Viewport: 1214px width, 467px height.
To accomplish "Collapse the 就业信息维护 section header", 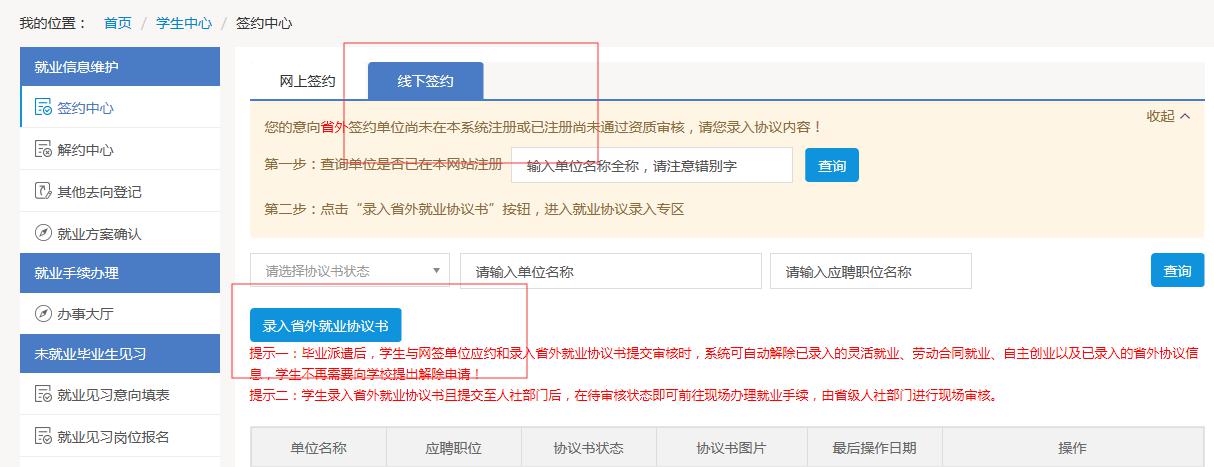I will pyautogui.click(x=120, y=67).
